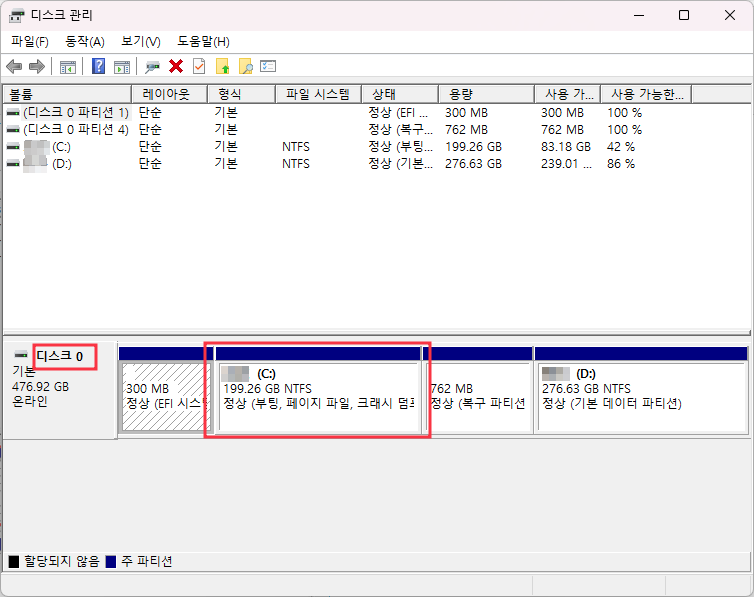Sort by the 레이아웃 column header

click(x=169, y=94)
